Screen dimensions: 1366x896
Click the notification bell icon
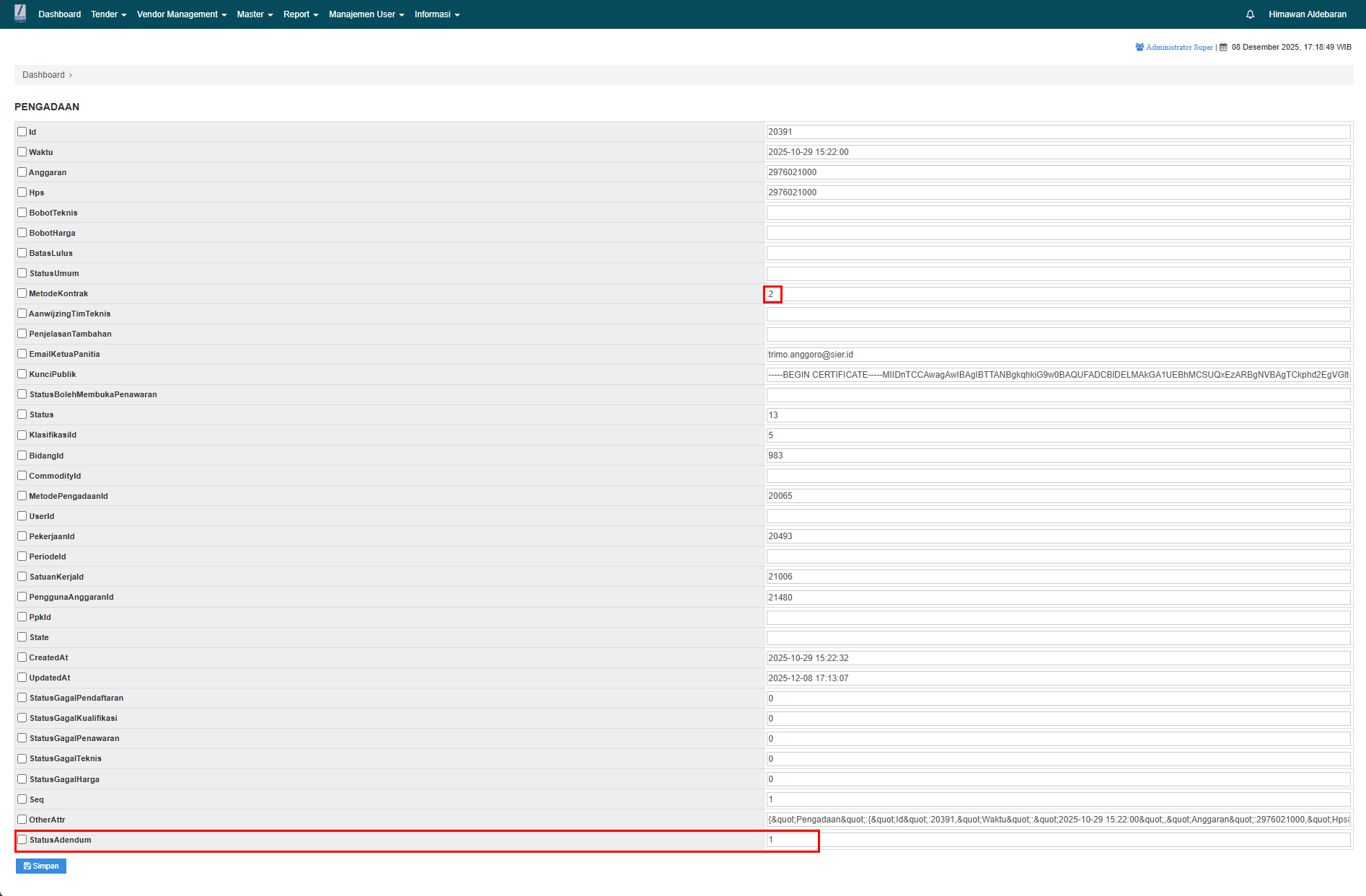pos(1250,14)
